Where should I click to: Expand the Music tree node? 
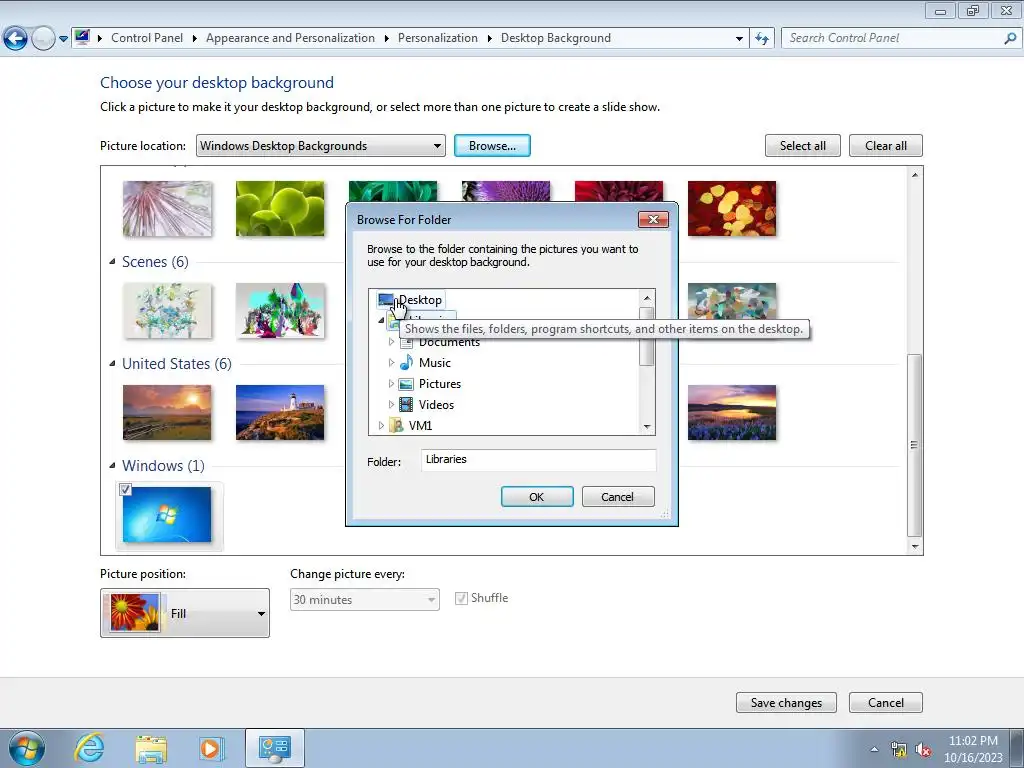391,362
